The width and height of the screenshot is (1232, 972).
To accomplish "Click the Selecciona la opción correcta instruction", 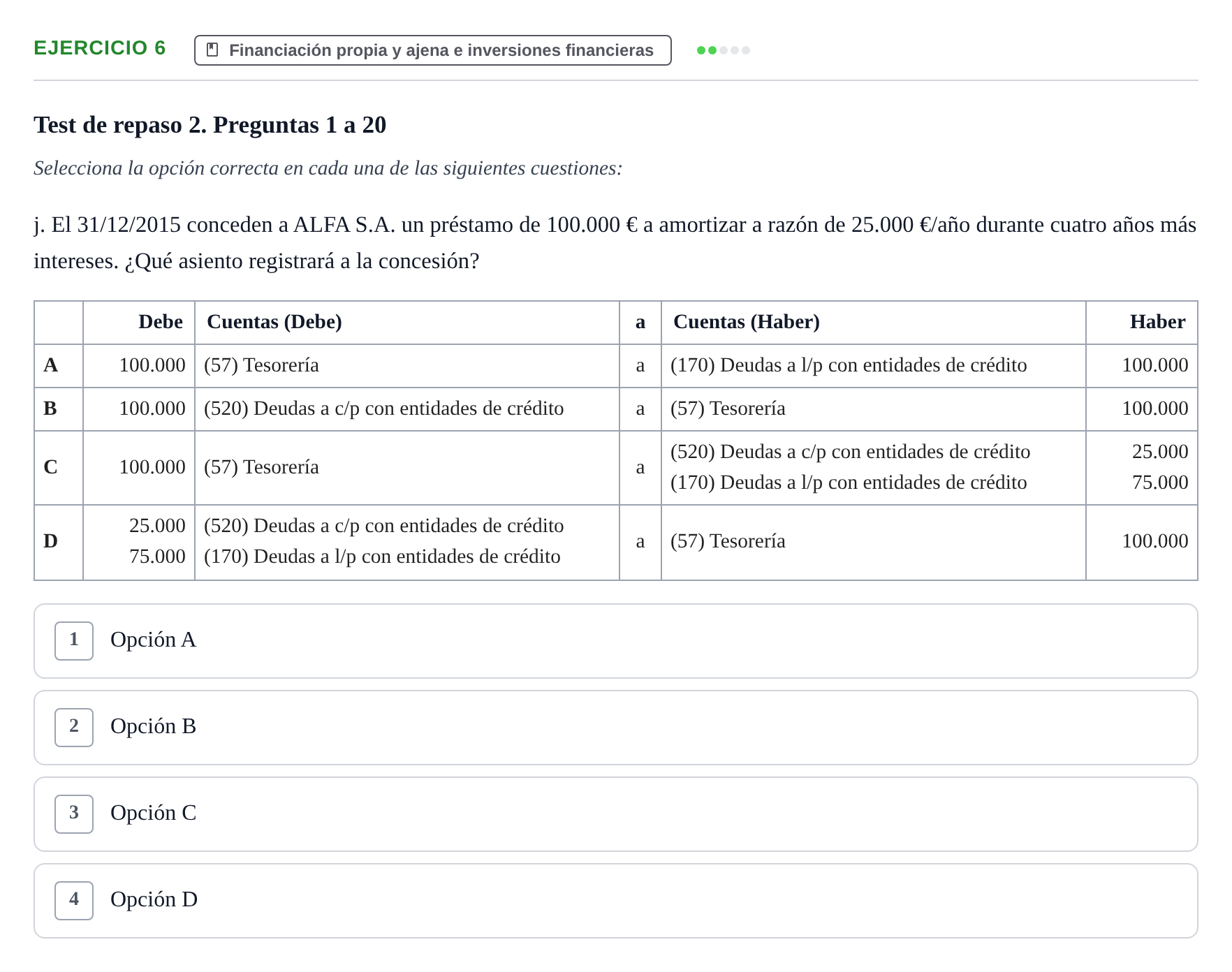I will coord(328,168).
